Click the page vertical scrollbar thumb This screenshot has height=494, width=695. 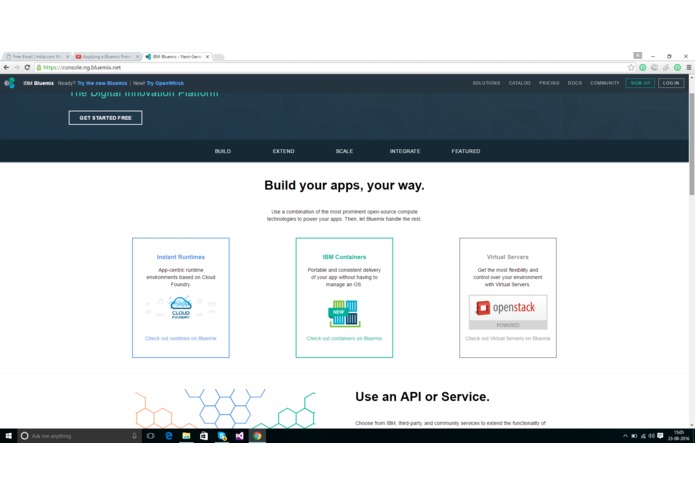coord(691,144)
